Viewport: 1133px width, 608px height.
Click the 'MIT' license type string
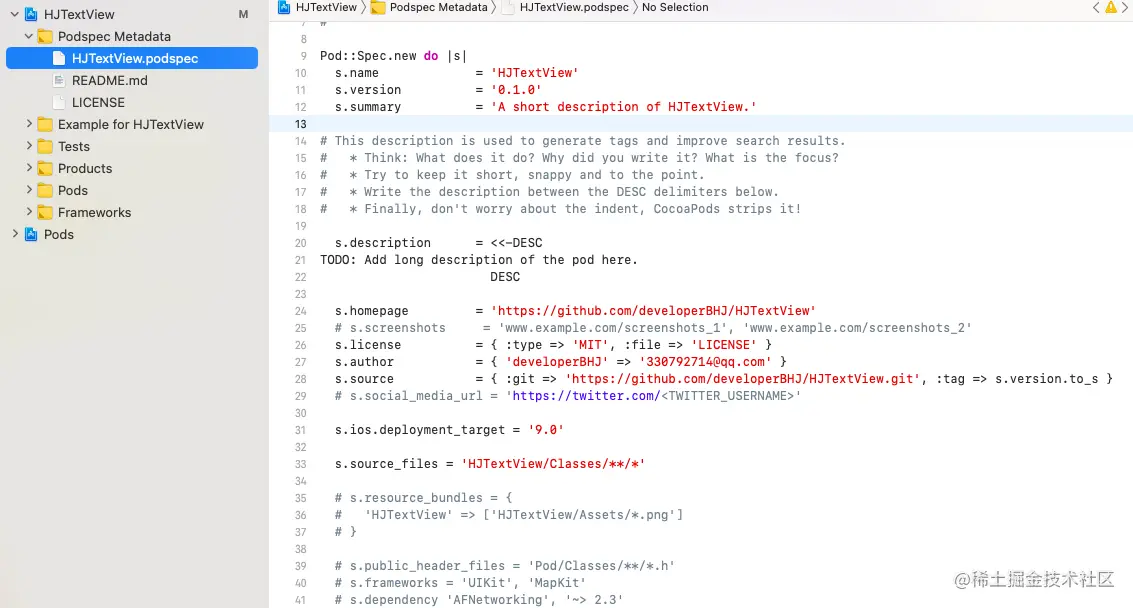(x=590, y=345)
